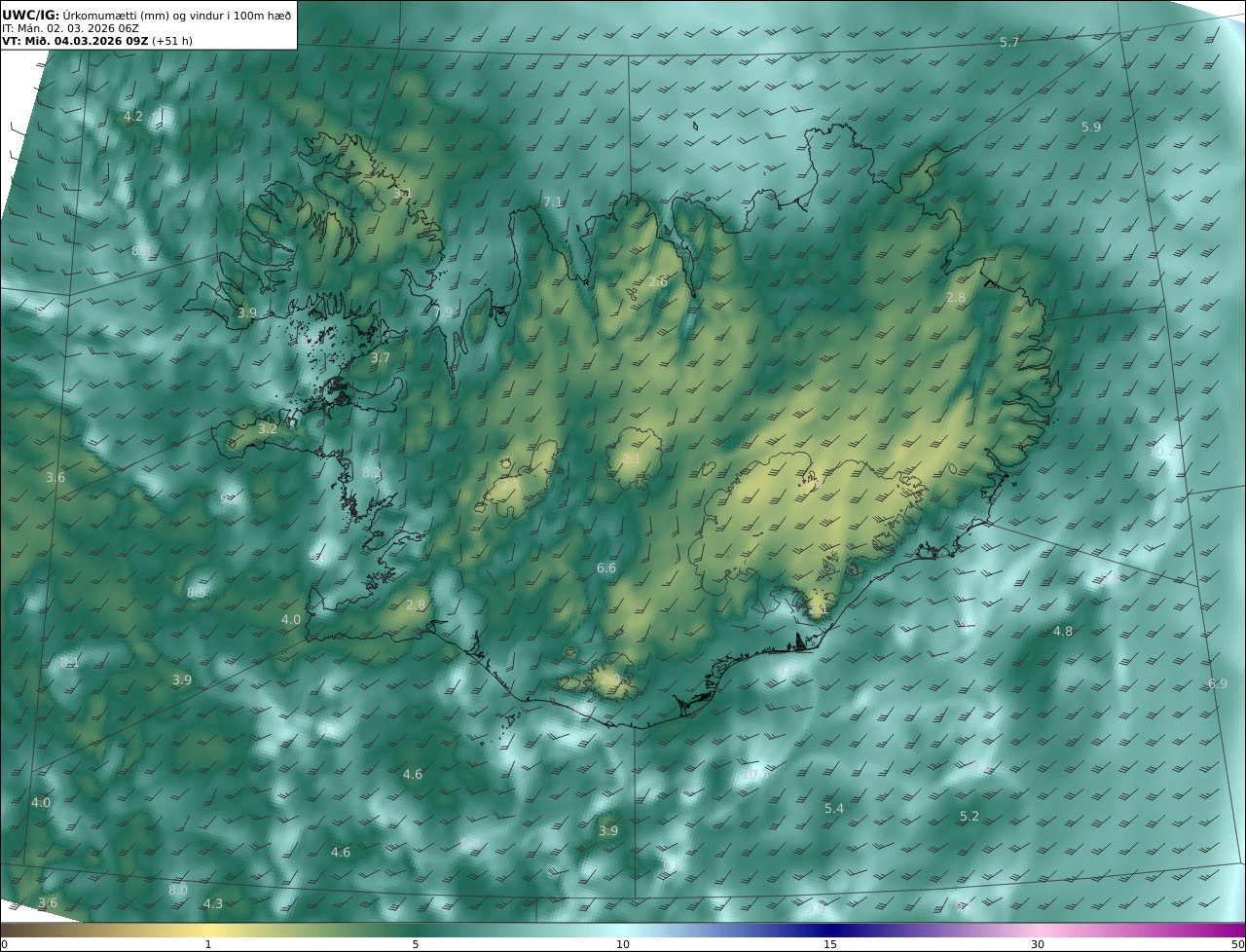Click the 8.2 value on the map
The image size is (1246, 952).
372,473
